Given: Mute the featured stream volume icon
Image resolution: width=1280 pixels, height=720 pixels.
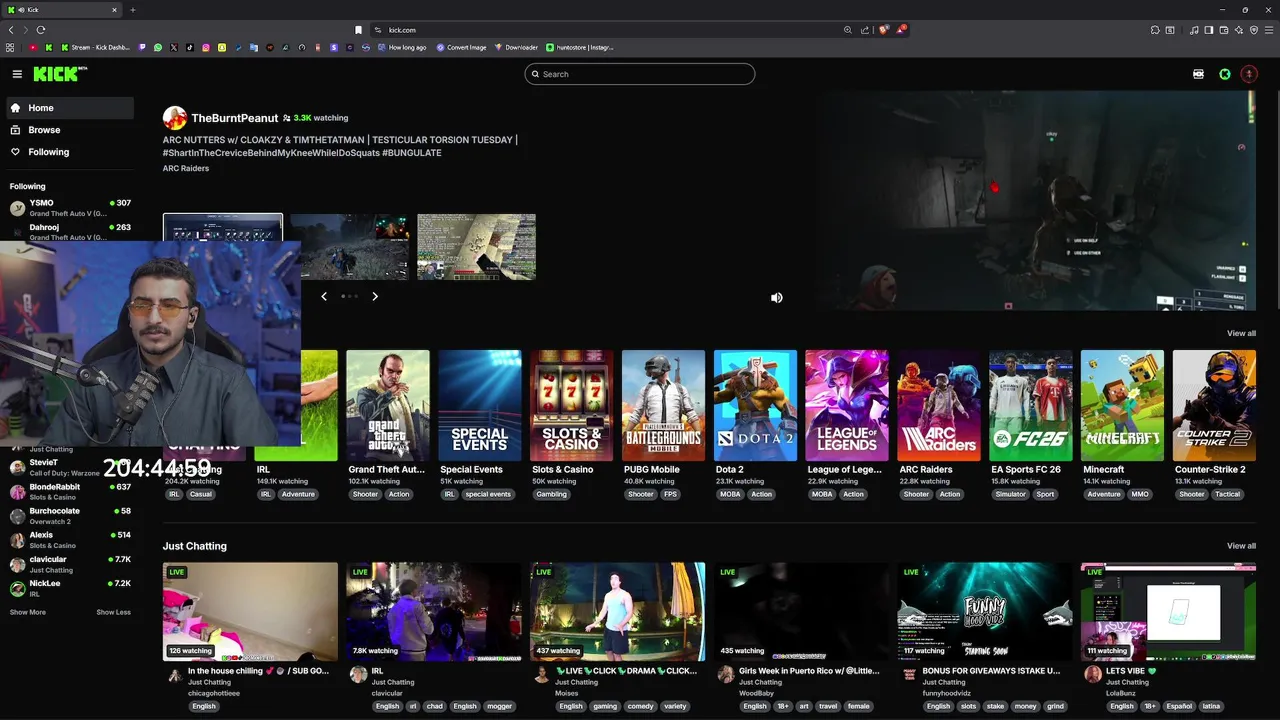Looking at the screenshot, I should tap(777, 298).
